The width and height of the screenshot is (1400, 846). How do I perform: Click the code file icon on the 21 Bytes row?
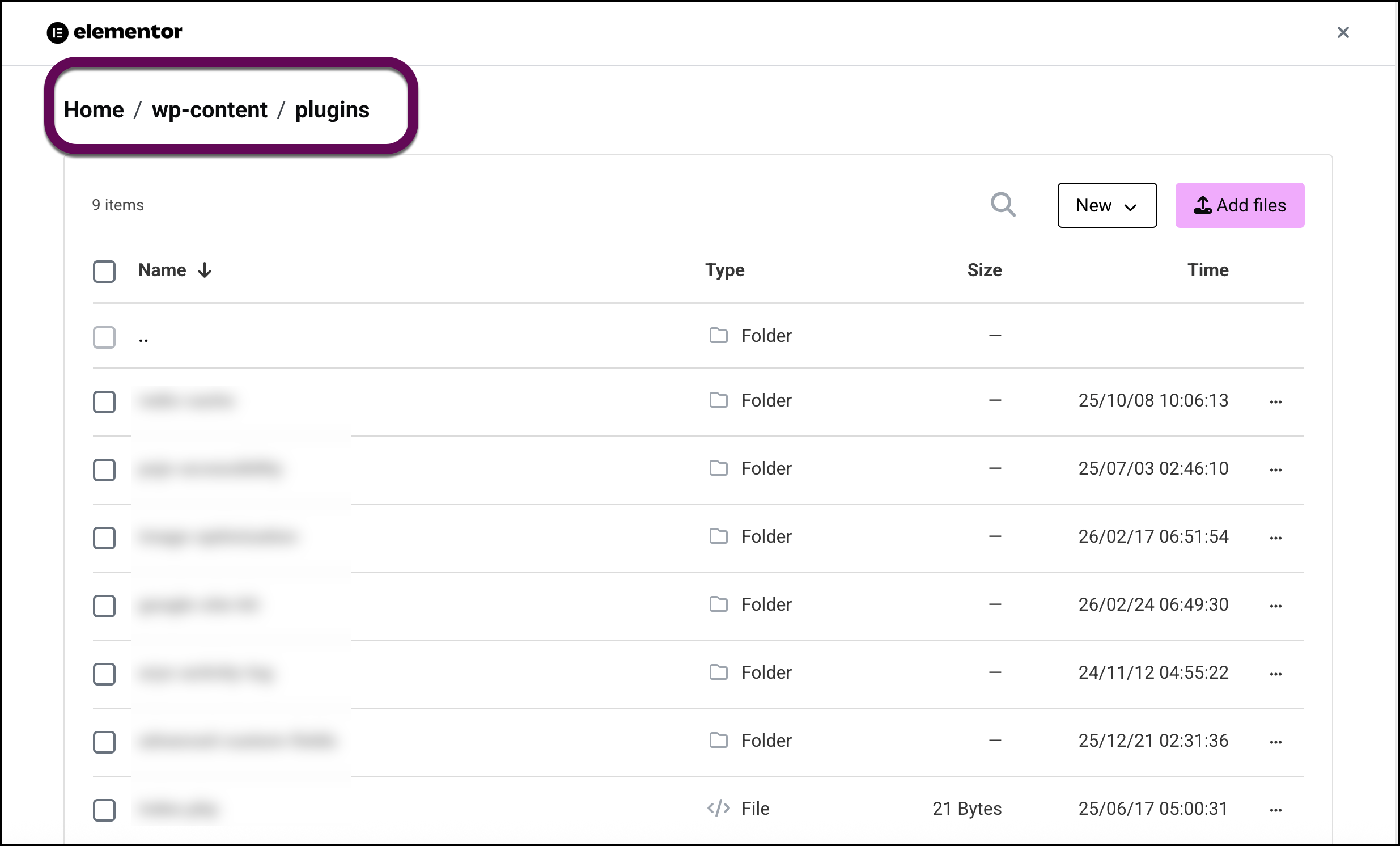pyautogui.click(x=718, y=809)
